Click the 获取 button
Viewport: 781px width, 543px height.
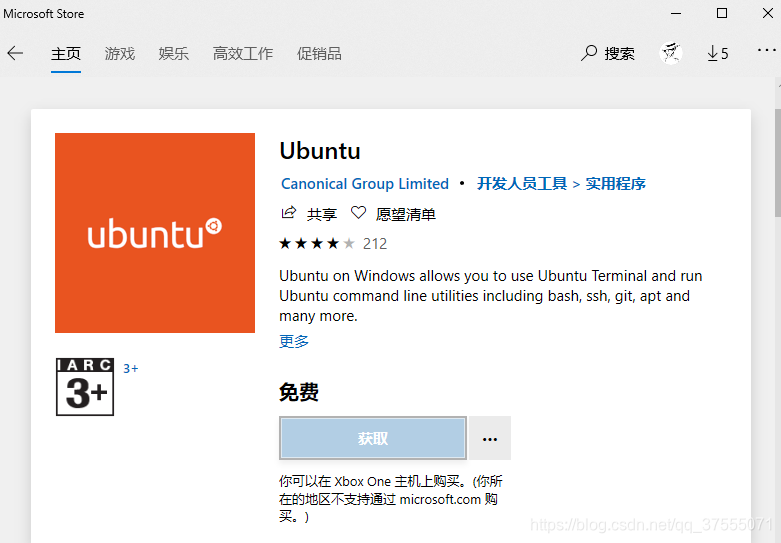(373, 438)
